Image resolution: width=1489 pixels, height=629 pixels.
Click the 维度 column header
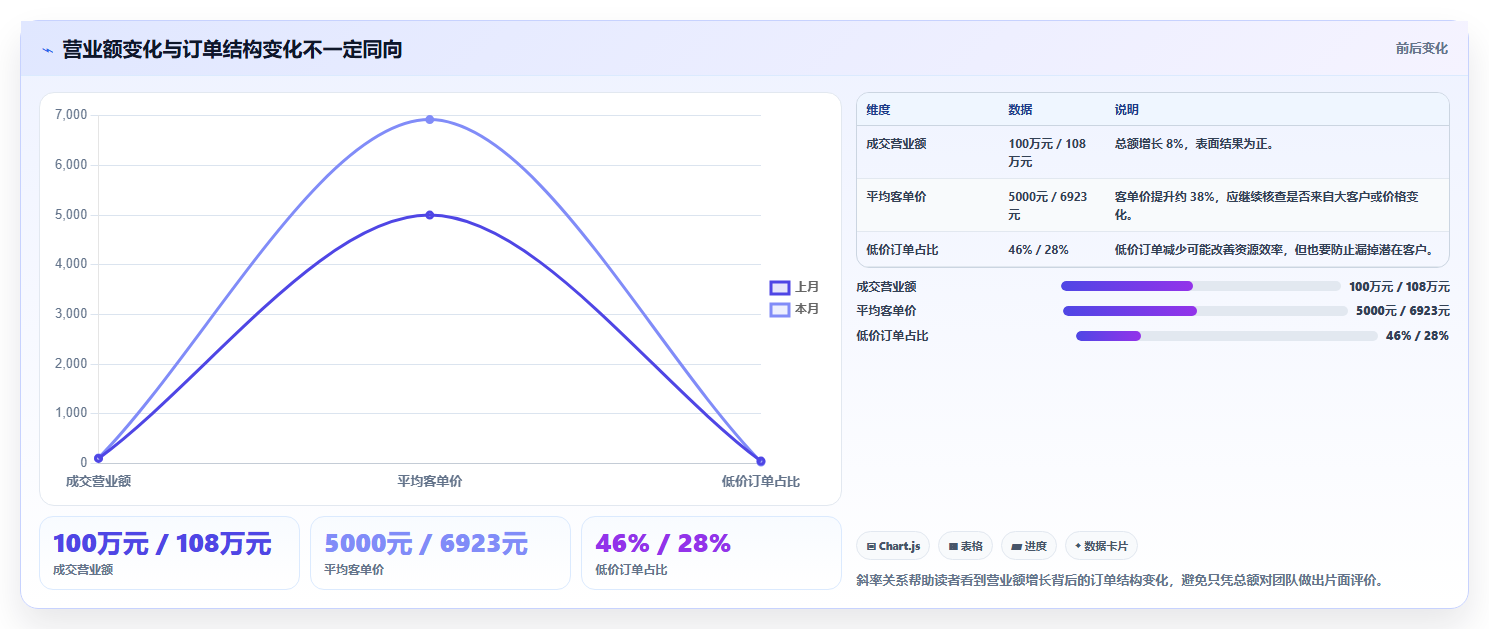point(878,110)
